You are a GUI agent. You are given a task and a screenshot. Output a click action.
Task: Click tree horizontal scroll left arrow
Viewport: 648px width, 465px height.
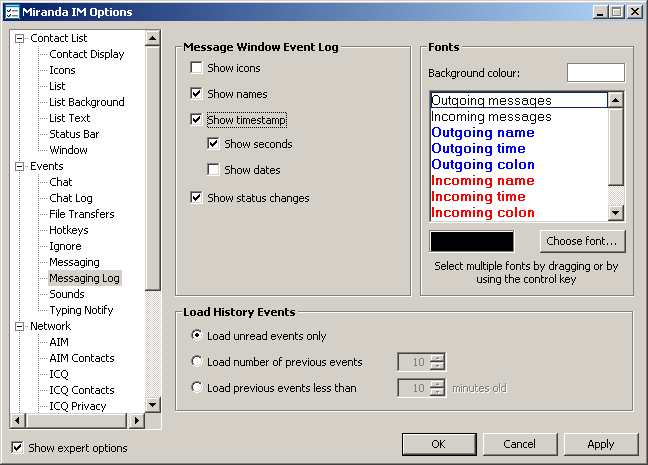[17, 421]
